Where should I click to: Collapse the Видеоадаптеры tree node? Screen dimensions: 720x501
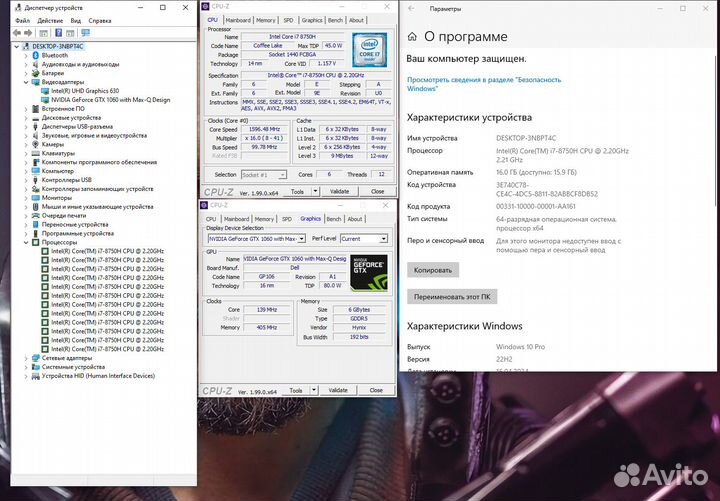click(27, 82)
